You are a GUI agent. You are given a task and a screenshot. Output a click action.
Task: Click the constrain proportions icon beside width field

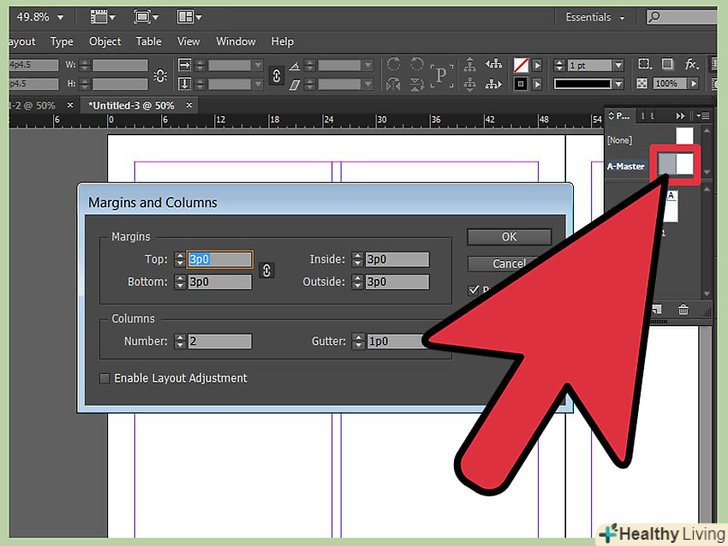[x=161, y=74]
